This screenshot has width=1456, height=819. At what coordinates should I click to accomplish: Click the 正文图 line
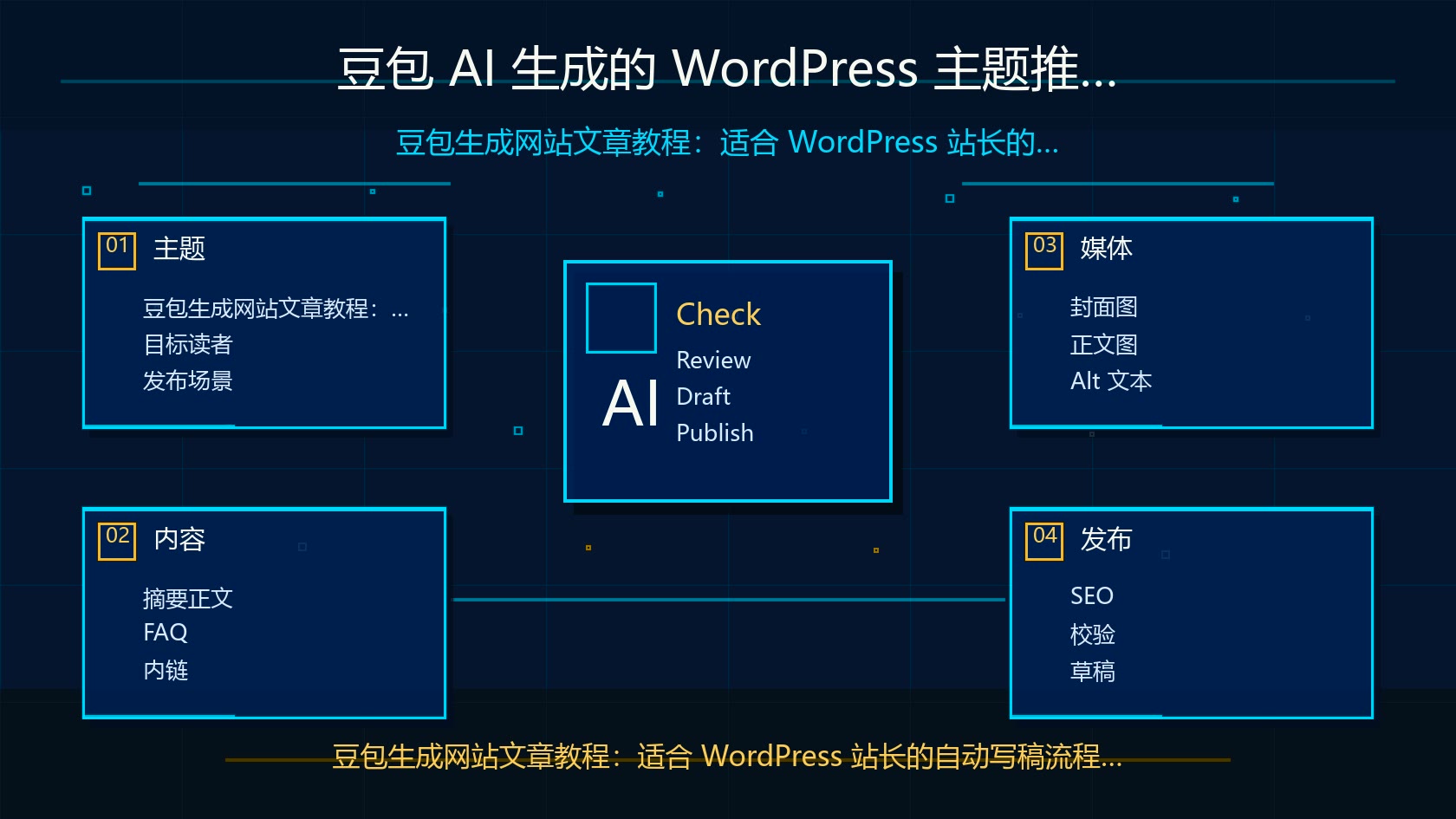1104,345
